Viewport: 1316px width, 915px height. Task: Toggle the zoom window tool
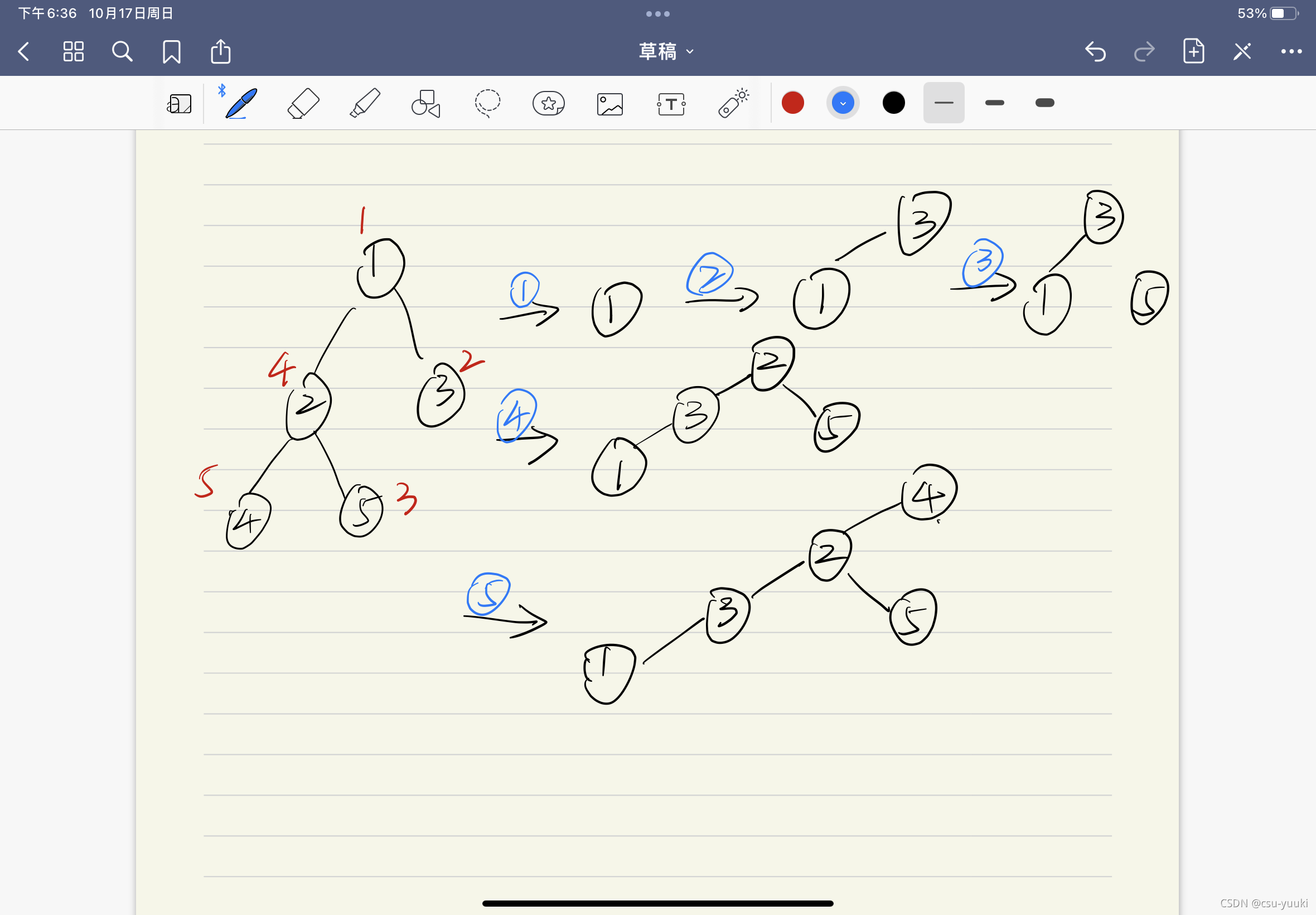180,104
